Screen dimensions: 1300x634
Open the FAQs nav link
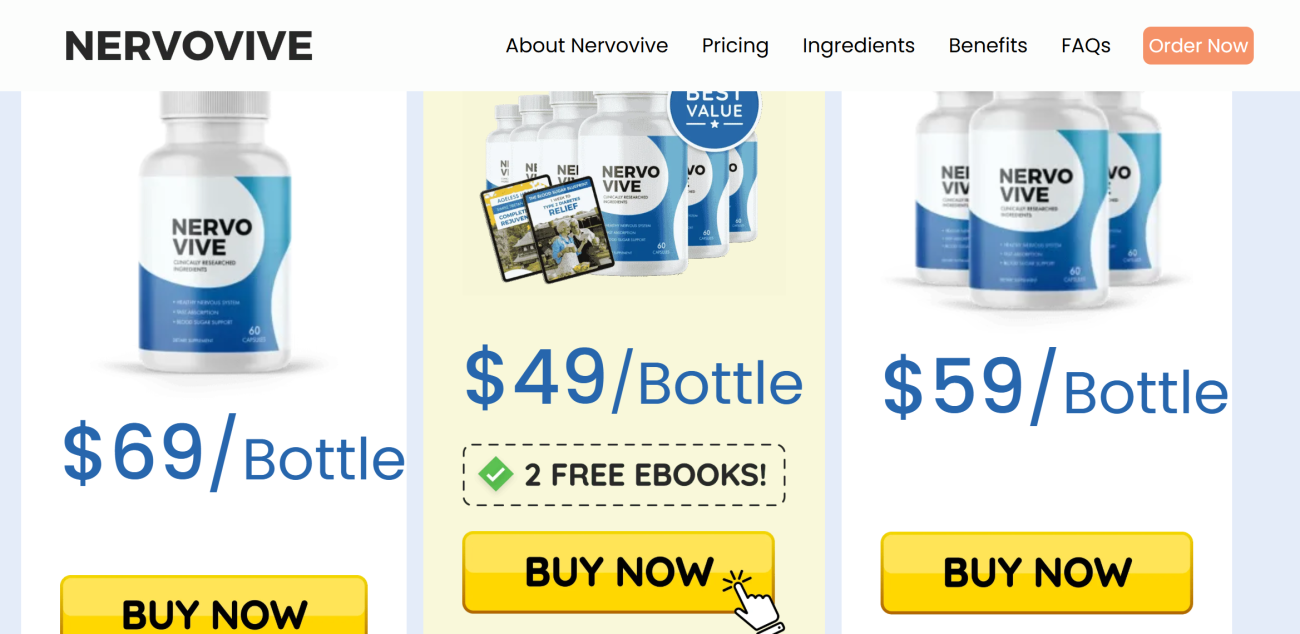1086,46
